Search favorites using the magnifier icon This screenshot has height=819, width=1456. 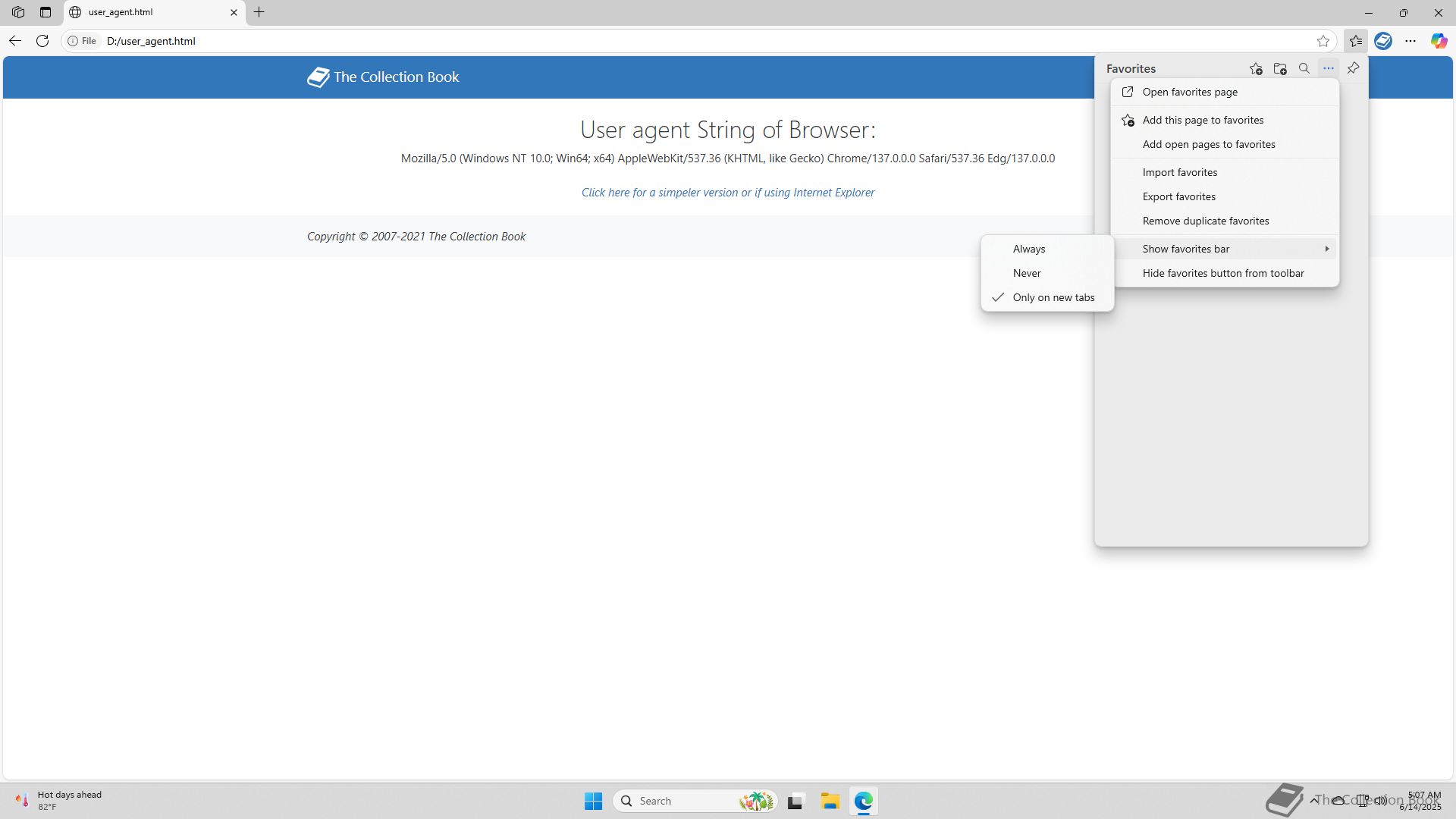1304,69
